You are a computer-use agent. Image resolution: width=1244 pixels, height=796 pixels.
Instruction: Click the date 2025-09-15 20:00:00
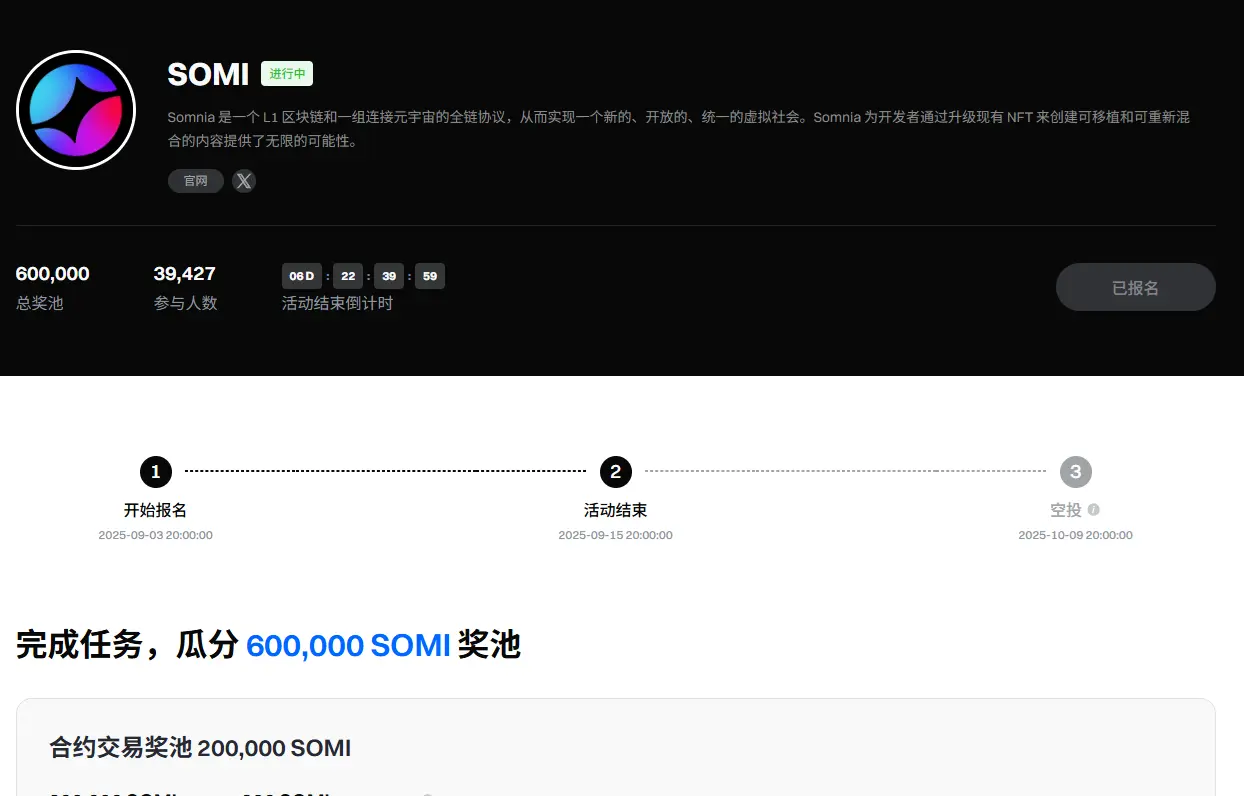point(615,535)
